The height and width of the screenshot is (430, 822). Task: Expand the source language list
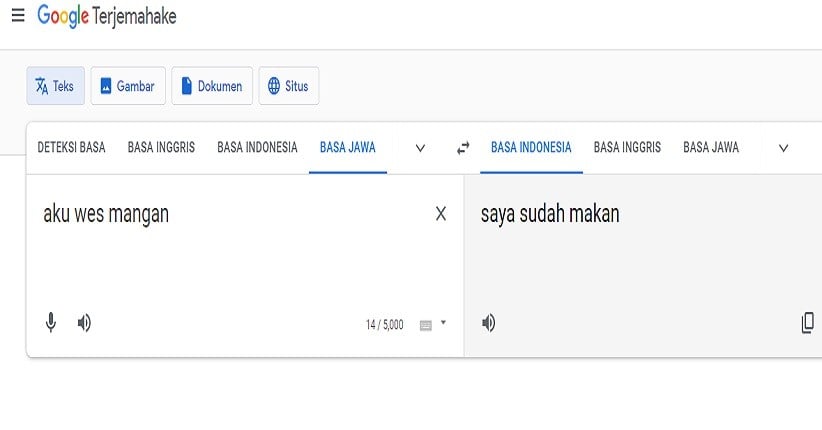point(420,148)
